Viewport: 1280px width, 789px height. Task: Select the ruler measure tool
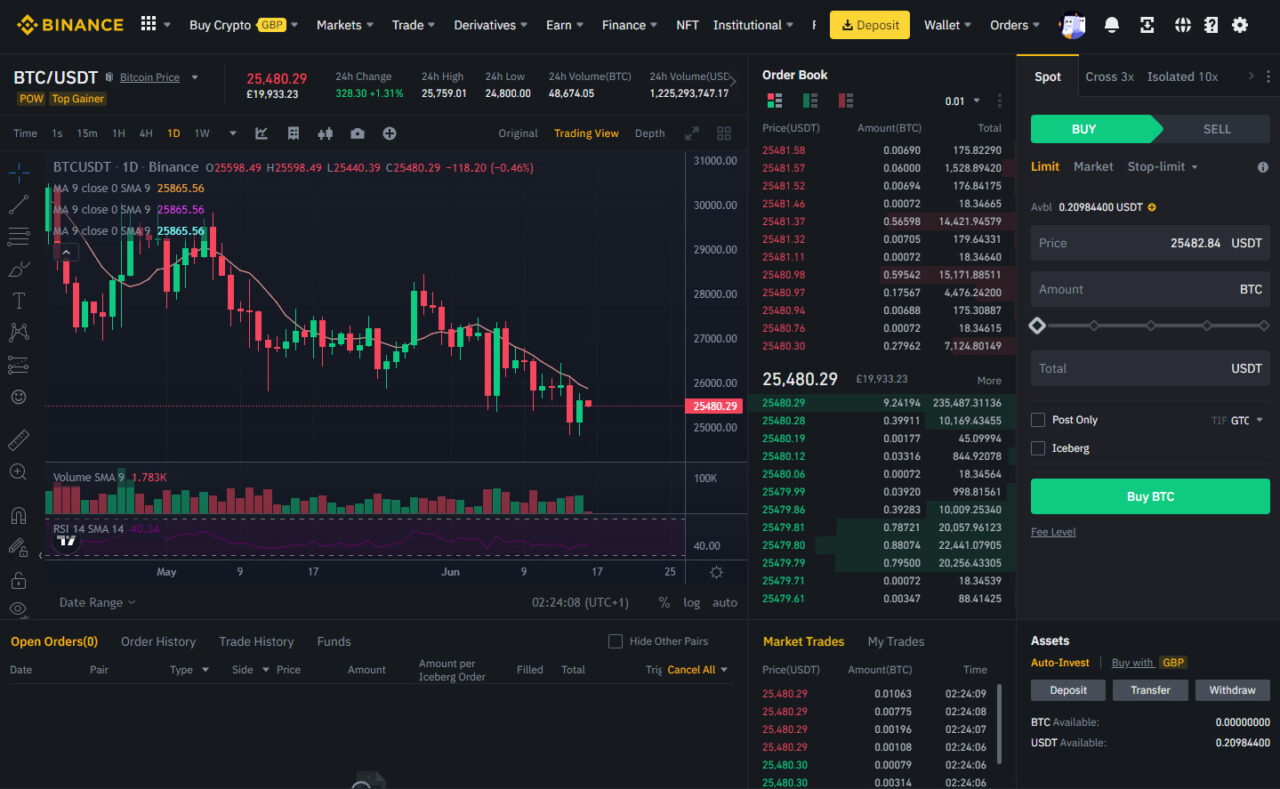[18, 439]
